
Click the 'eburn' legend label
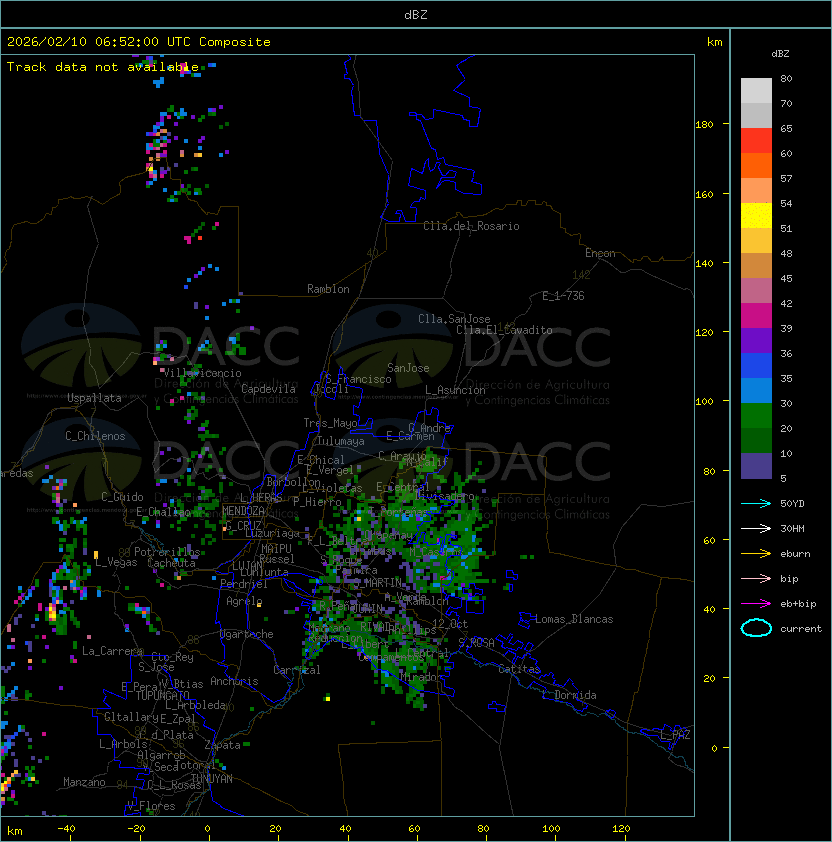tap(795, 554)
